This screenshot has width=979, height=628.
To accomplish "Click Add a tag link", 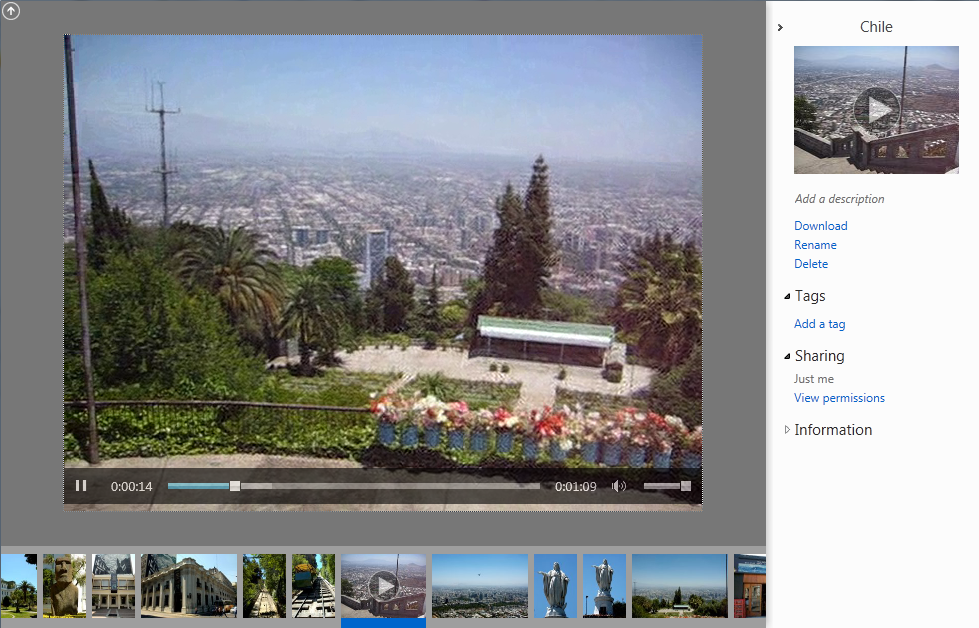I will click(819, 323).
